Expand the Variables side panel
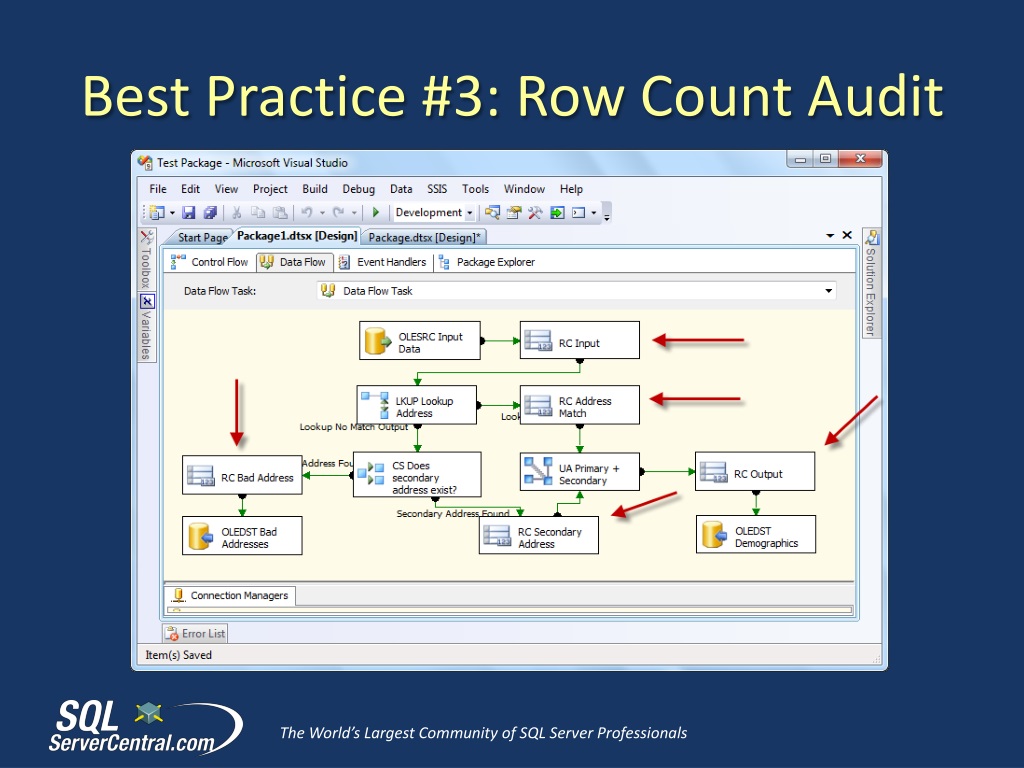Viewport: 1024px width, 768px height. [x=147, y=328]
